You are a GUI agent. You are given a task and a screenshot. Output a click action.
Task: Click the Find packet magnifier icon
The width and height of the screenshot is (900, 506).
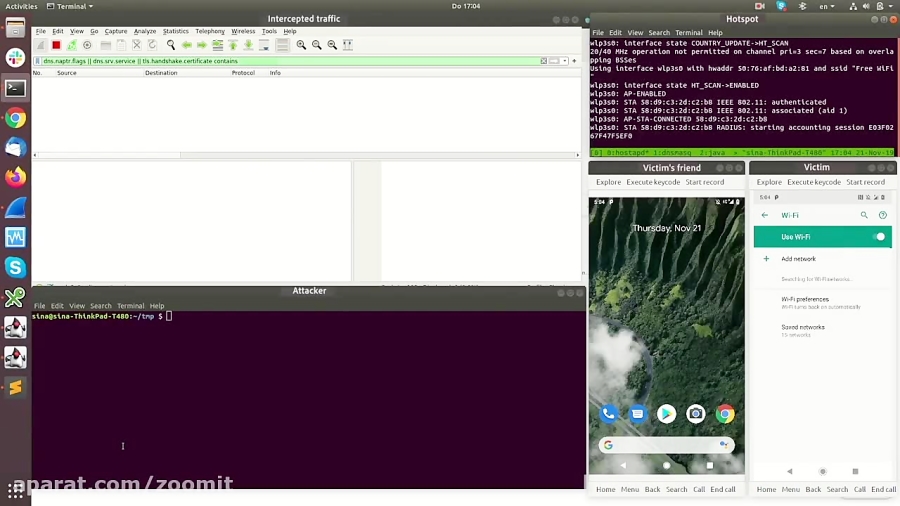(x=171, y=45)
